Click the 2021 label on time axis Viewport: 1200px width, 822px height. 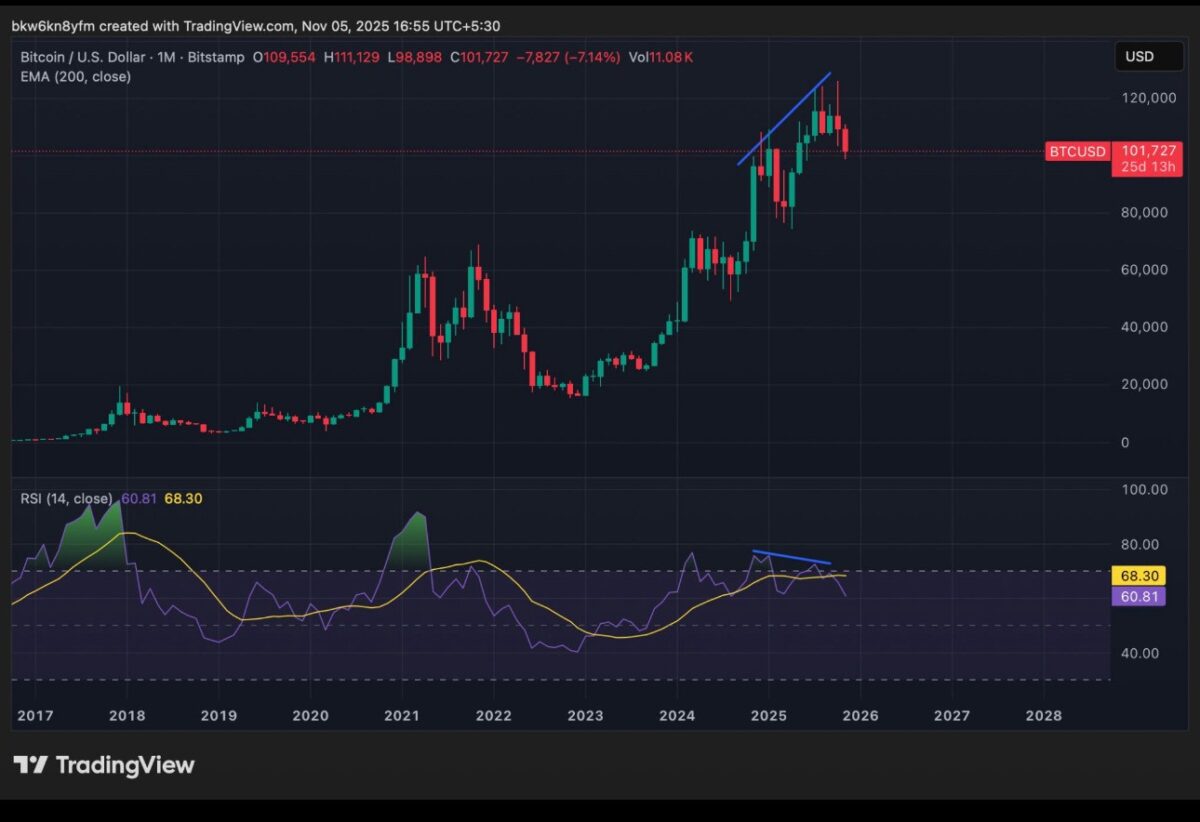point(401,716)
